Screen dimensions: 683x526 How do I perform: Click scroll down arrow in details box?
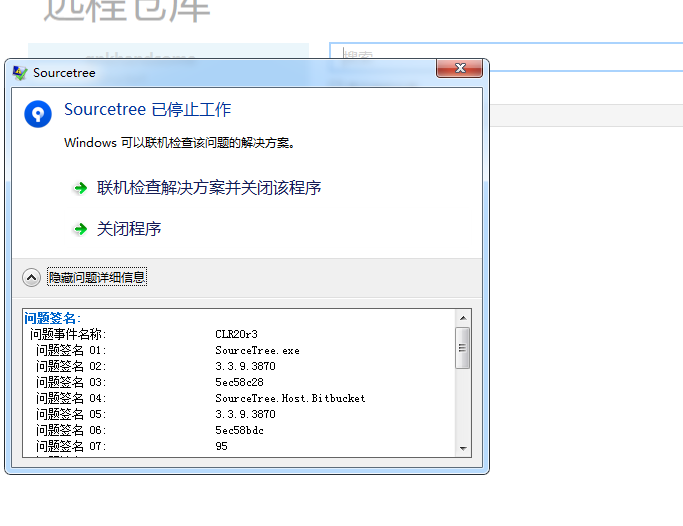coord(463,448)
